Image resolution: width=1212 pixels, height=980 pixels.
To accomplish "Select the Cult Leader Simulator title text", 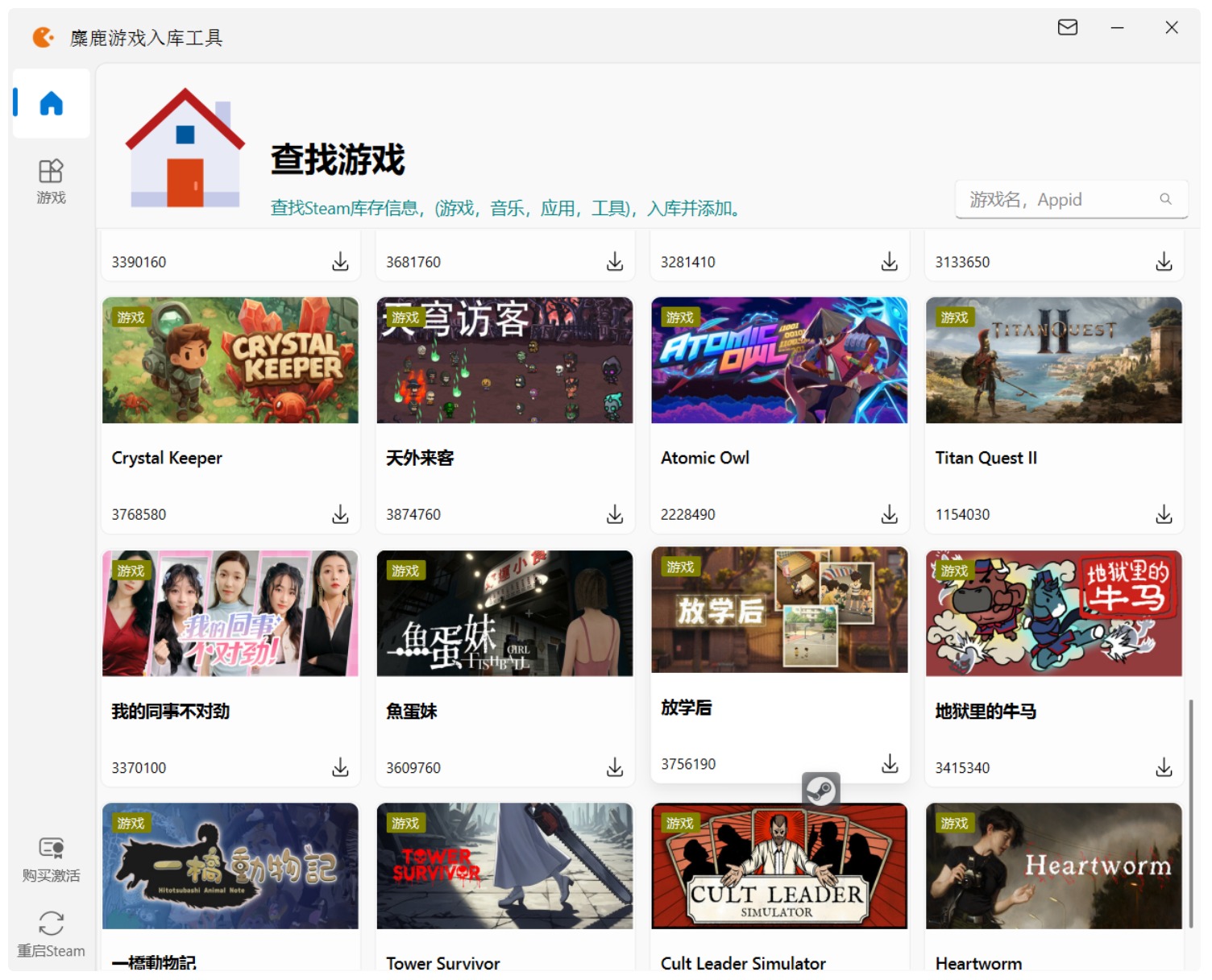I will pos(743,963).
